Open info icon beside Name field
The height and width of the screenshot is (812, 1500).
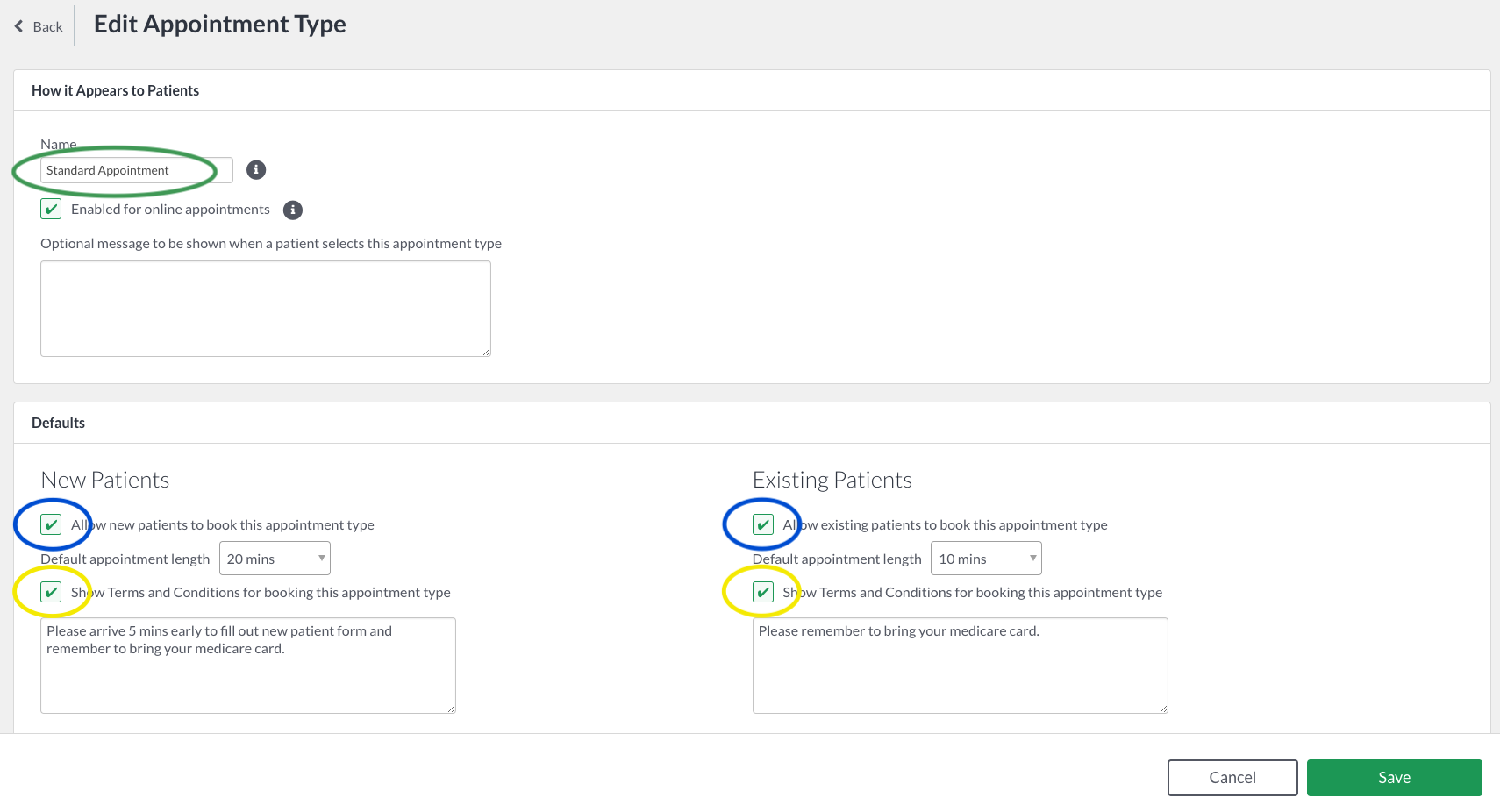click(256, 170)
